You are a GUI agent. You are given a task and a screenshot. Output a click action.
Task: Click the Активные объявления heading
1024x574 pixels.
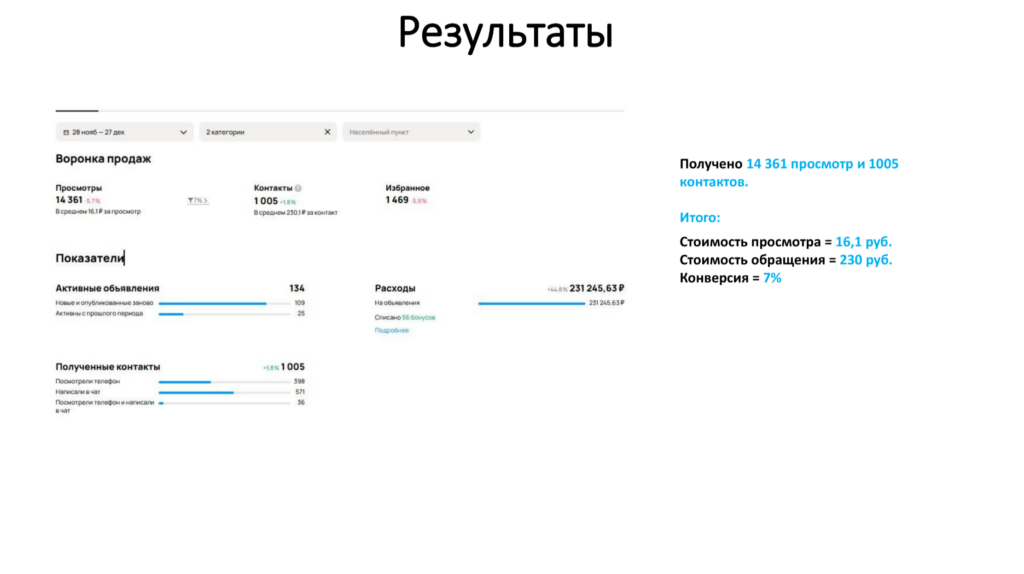click(107, 288)
